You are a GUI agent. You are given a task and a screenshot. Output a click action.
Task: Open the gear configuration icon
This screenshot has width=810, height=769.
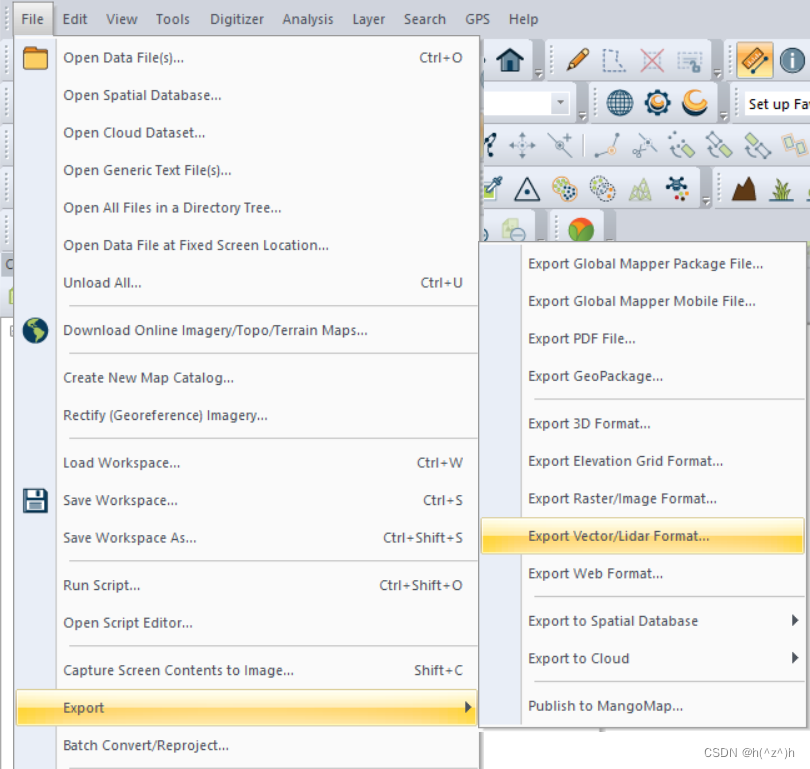[x=657, y=102]
